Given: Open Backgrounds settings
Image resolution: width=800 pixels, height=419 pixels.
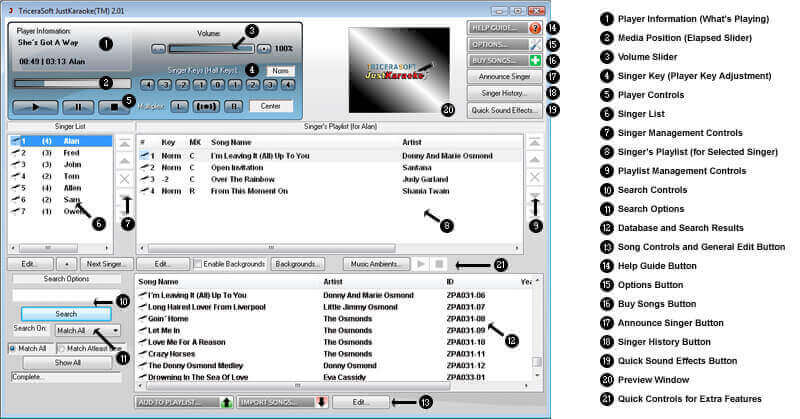Looking at the screenshot, I should click(x=297, y=264).
